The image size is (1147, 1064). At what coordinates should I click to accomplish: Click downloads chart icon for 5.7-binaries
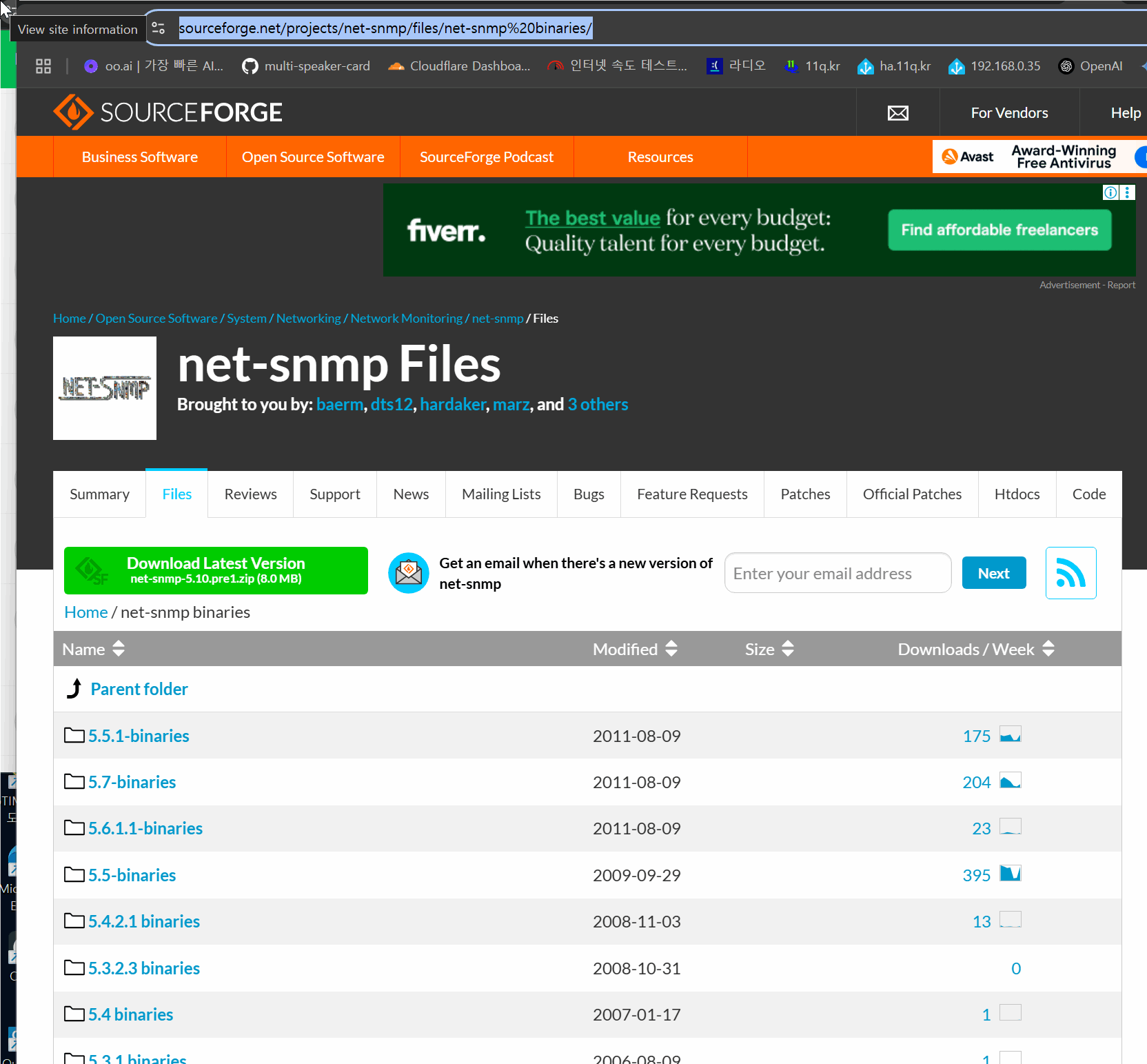point(1011,781)
